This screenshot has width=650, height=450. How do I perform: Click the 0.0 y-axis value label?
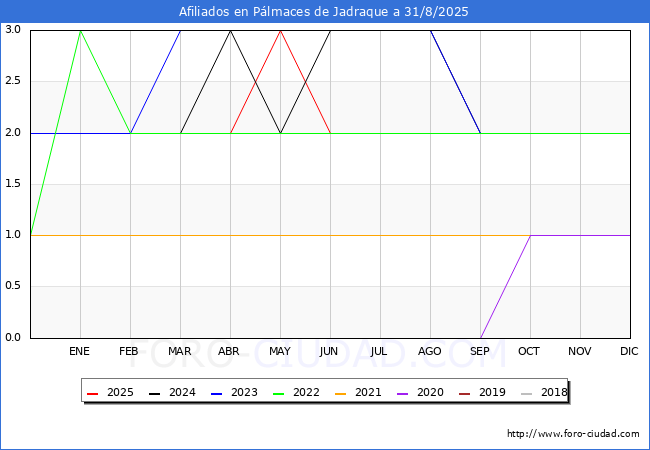point(13,337)
